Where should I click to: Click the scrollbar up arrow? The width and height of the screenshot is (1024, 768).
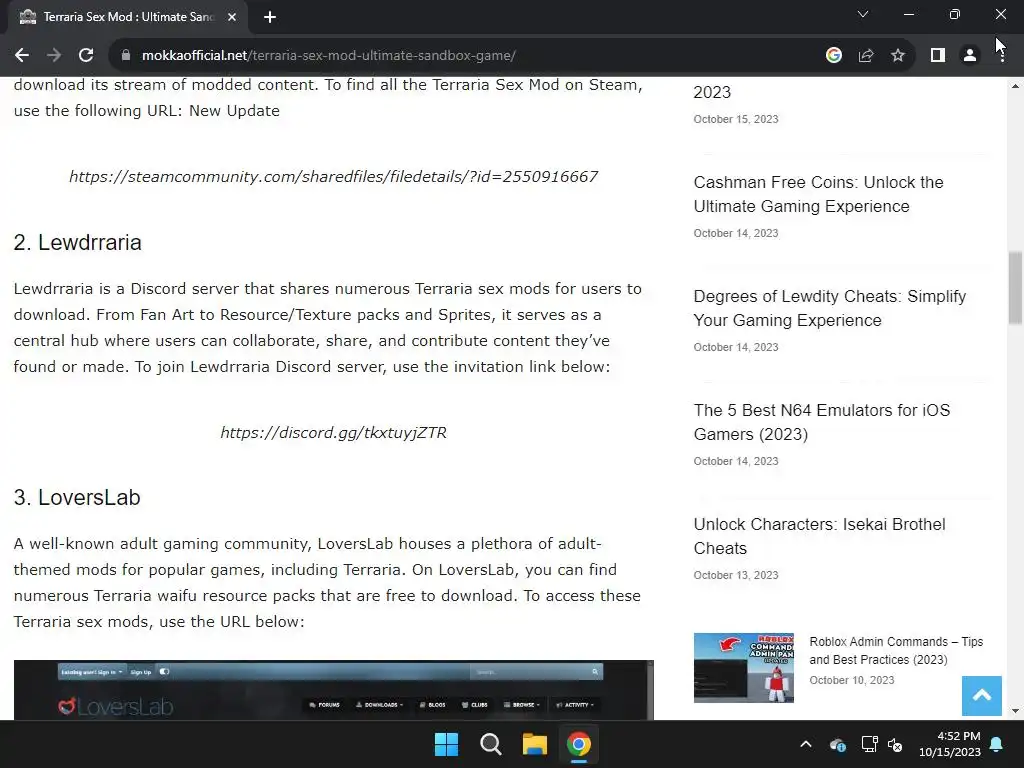click(1015, 86)
